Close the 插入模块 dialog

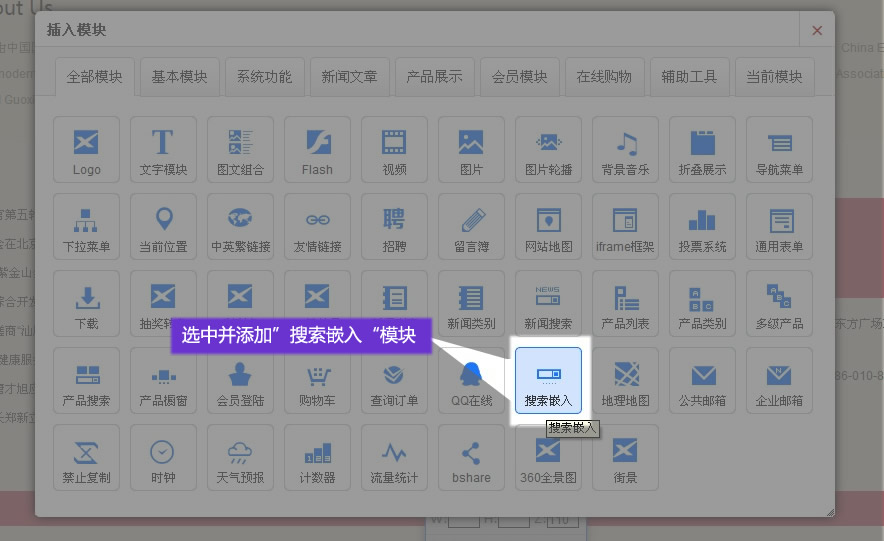tap(817, 30)
